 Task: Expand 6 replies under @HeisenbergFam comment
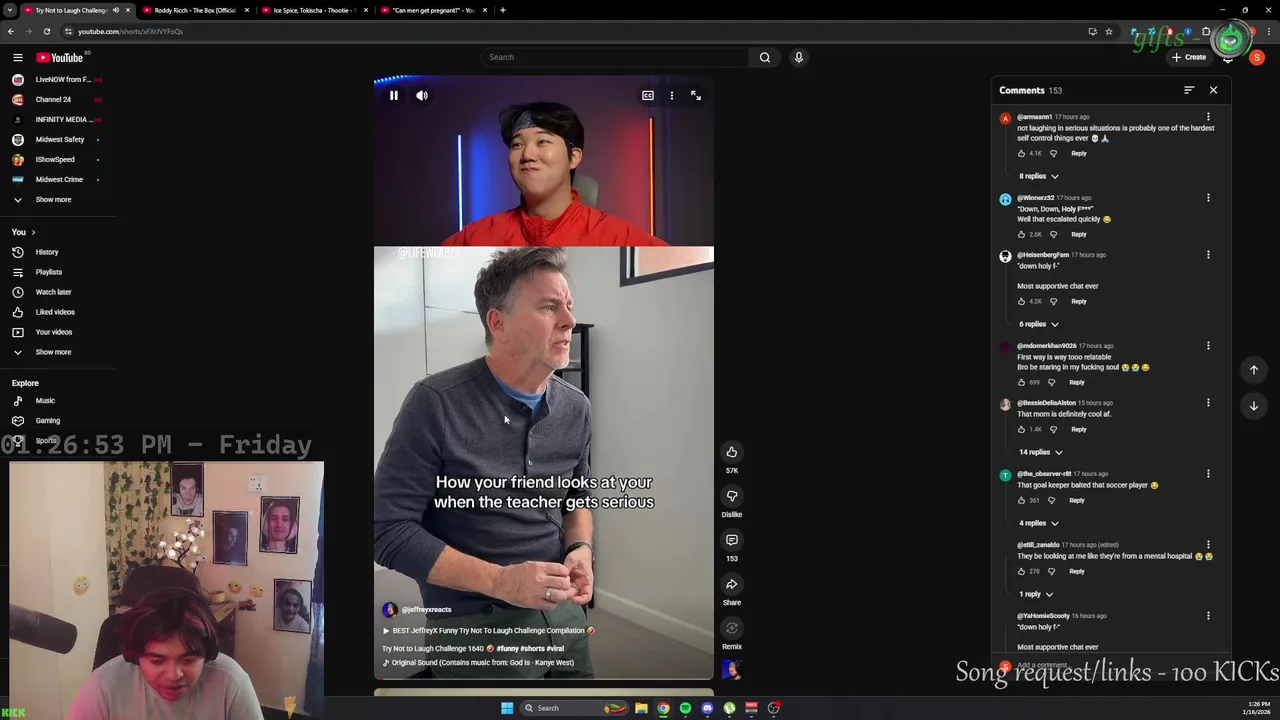(1038, 324)
